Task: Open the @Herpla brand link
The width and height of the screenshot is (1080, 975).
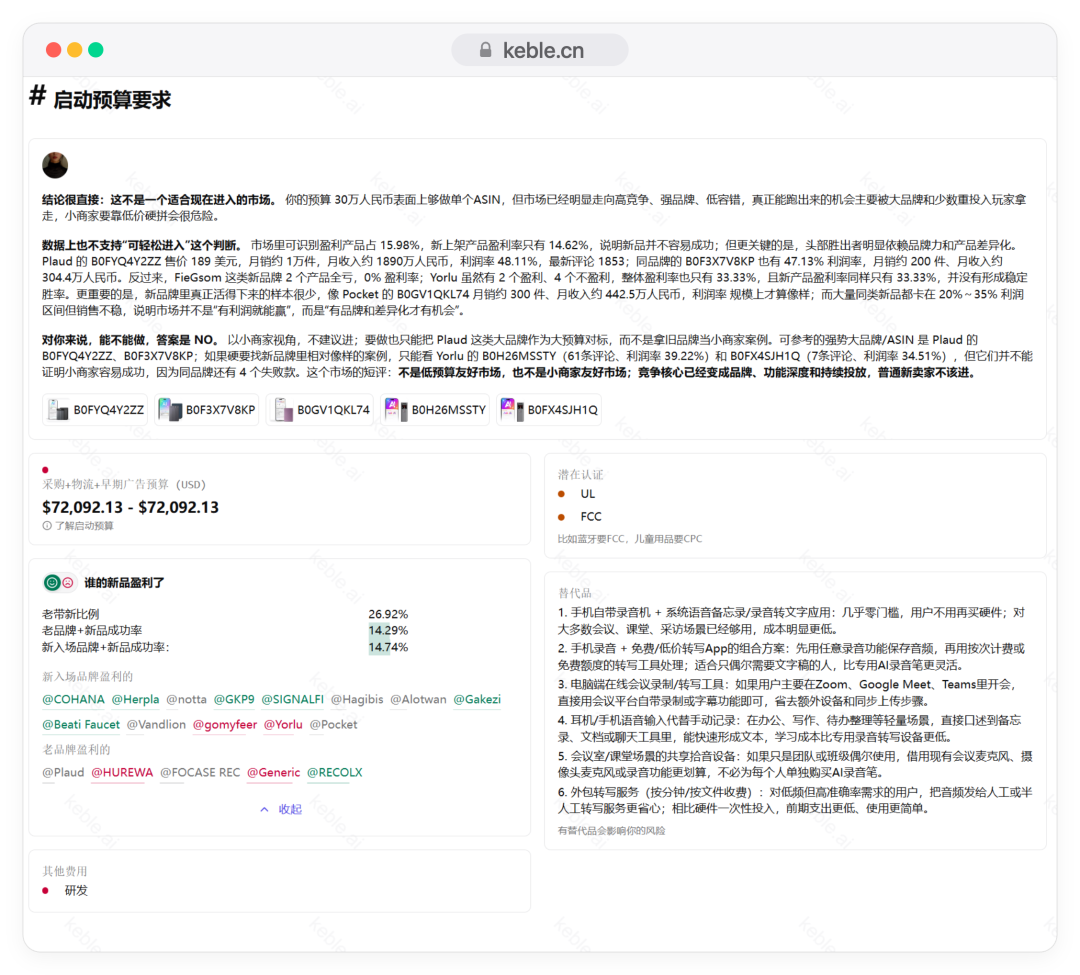Action: 135,700
